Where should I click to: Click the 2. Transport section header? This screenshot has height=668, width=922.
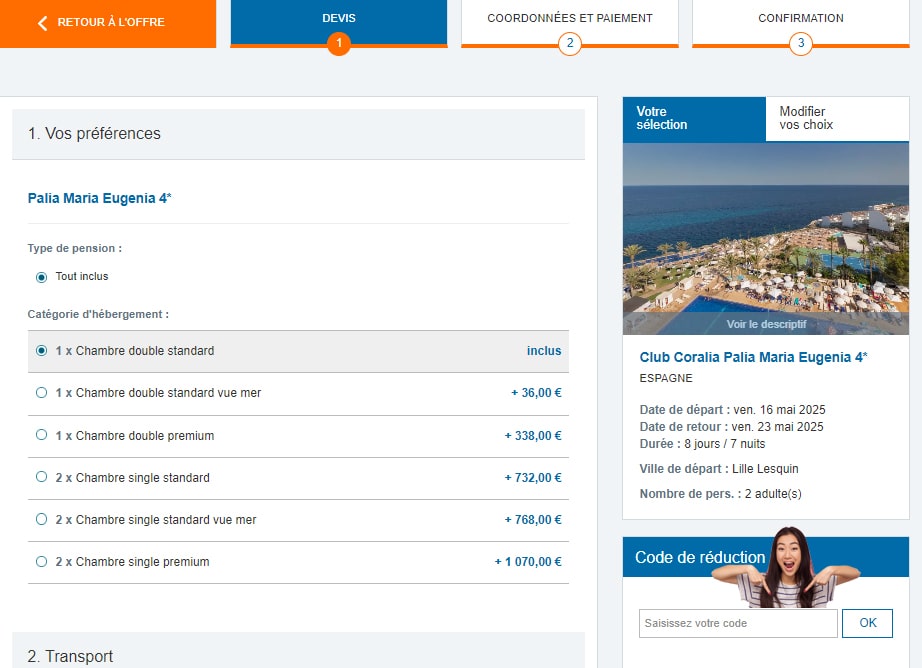click(x=299, y=650)
